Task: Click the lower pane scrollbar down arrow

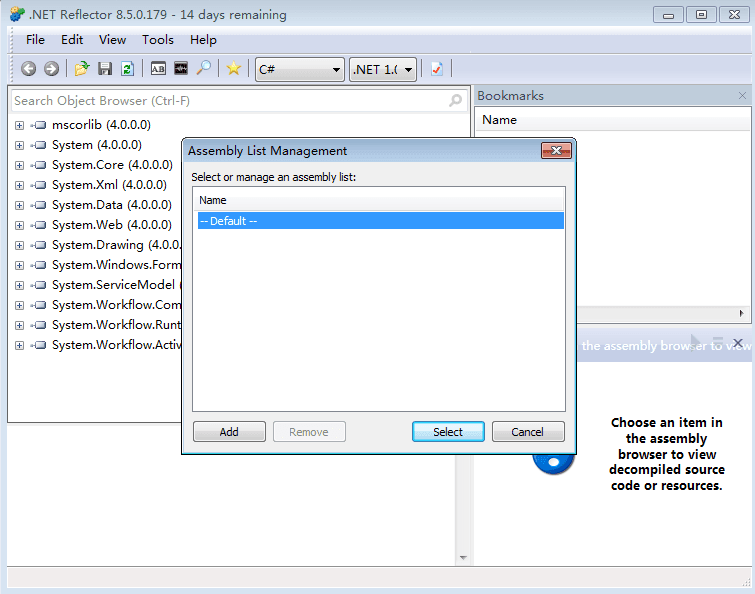Action: (x=463, y=557)
